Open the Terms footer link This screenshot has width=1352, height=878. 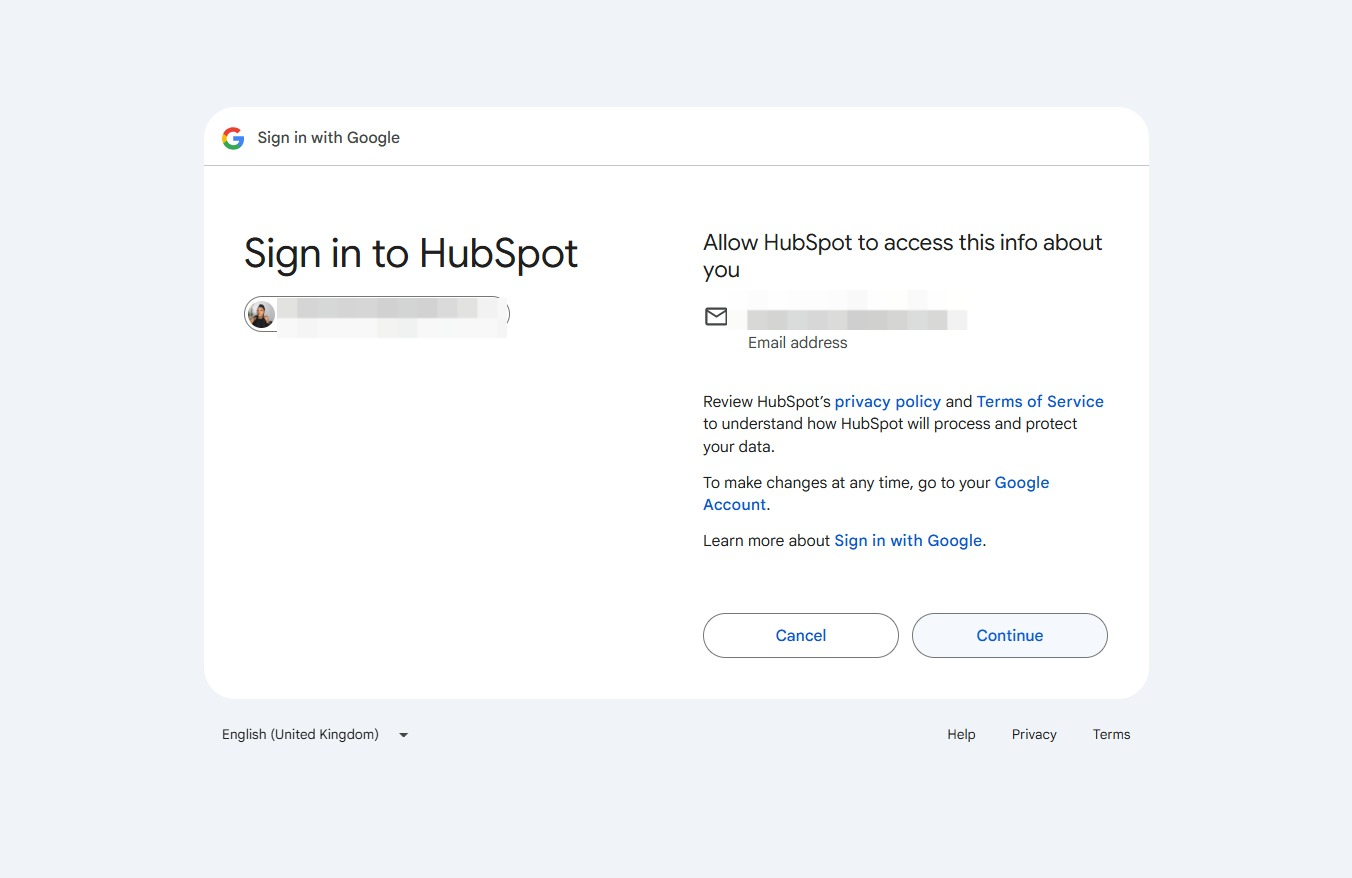point(1111,735)
